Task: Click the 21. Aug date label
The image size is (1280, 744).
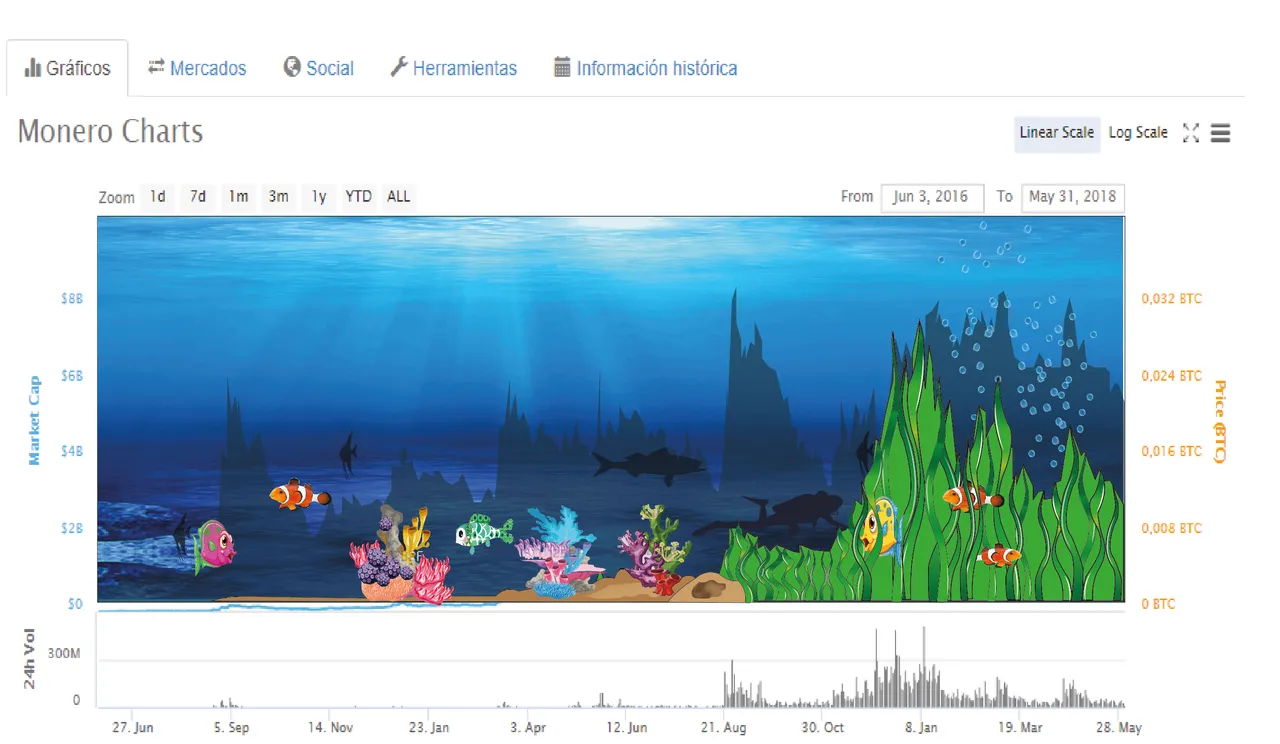Action: tap(724, 728)
